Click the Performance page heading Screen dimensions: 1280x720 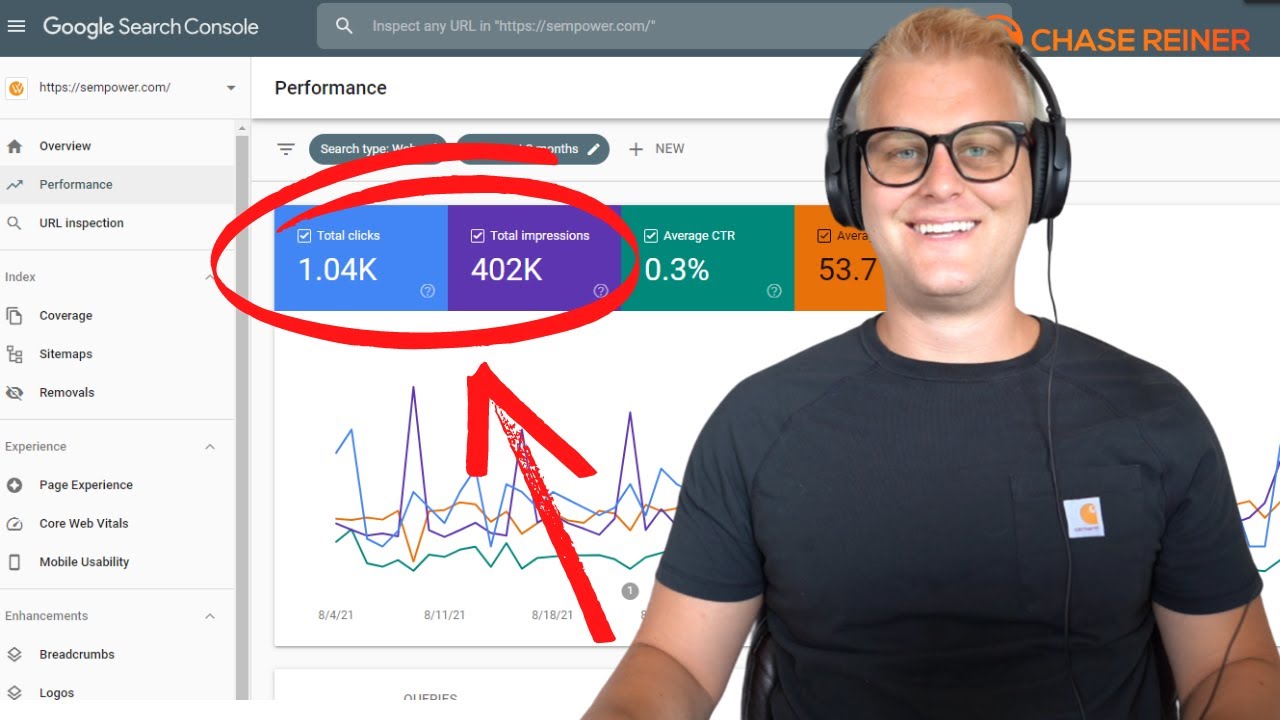click(x=331, y=88)
